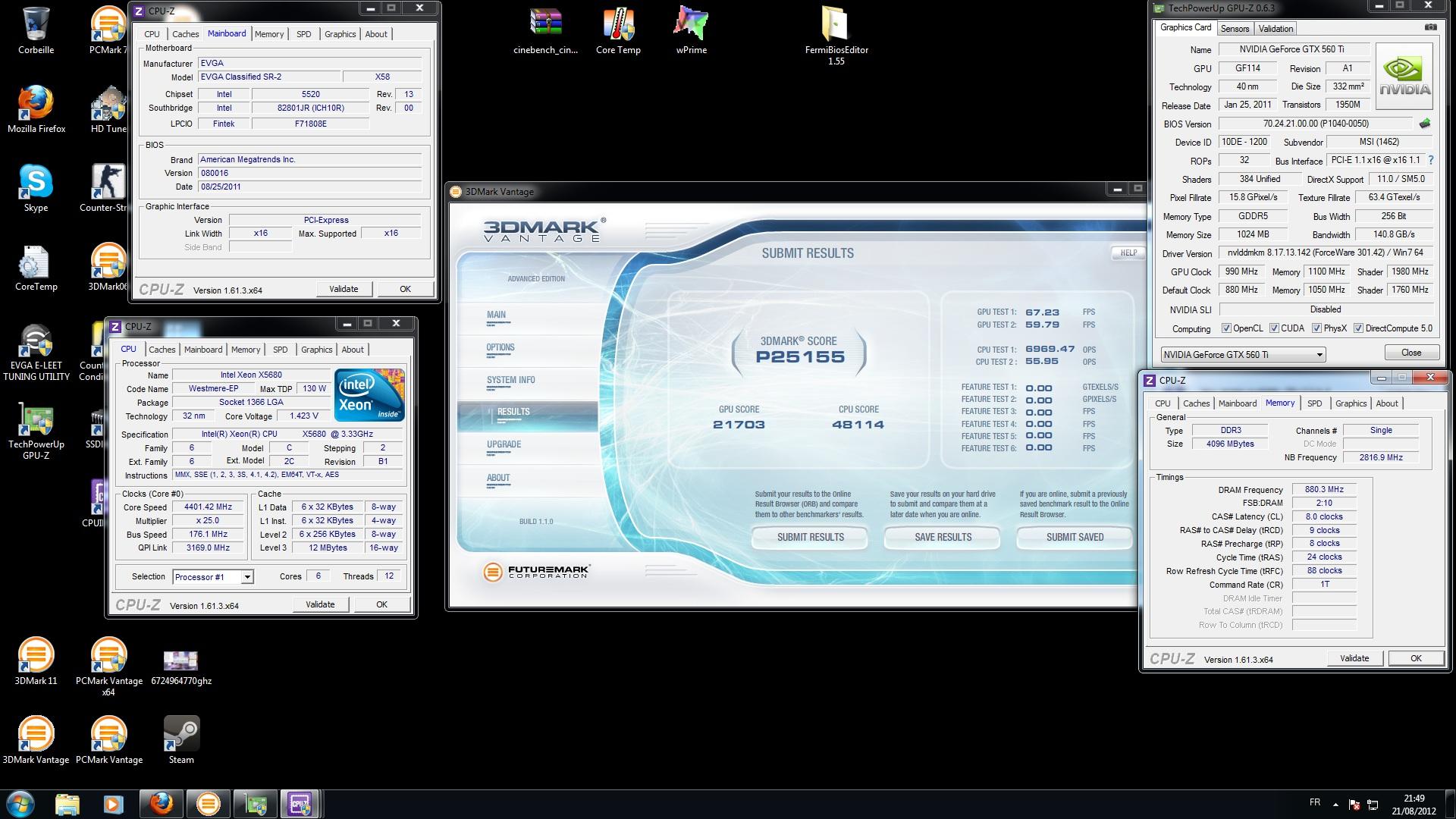
Task: Select SPD tab in Mainboard CPU-Z window
Action: click(x=303, y=34)
